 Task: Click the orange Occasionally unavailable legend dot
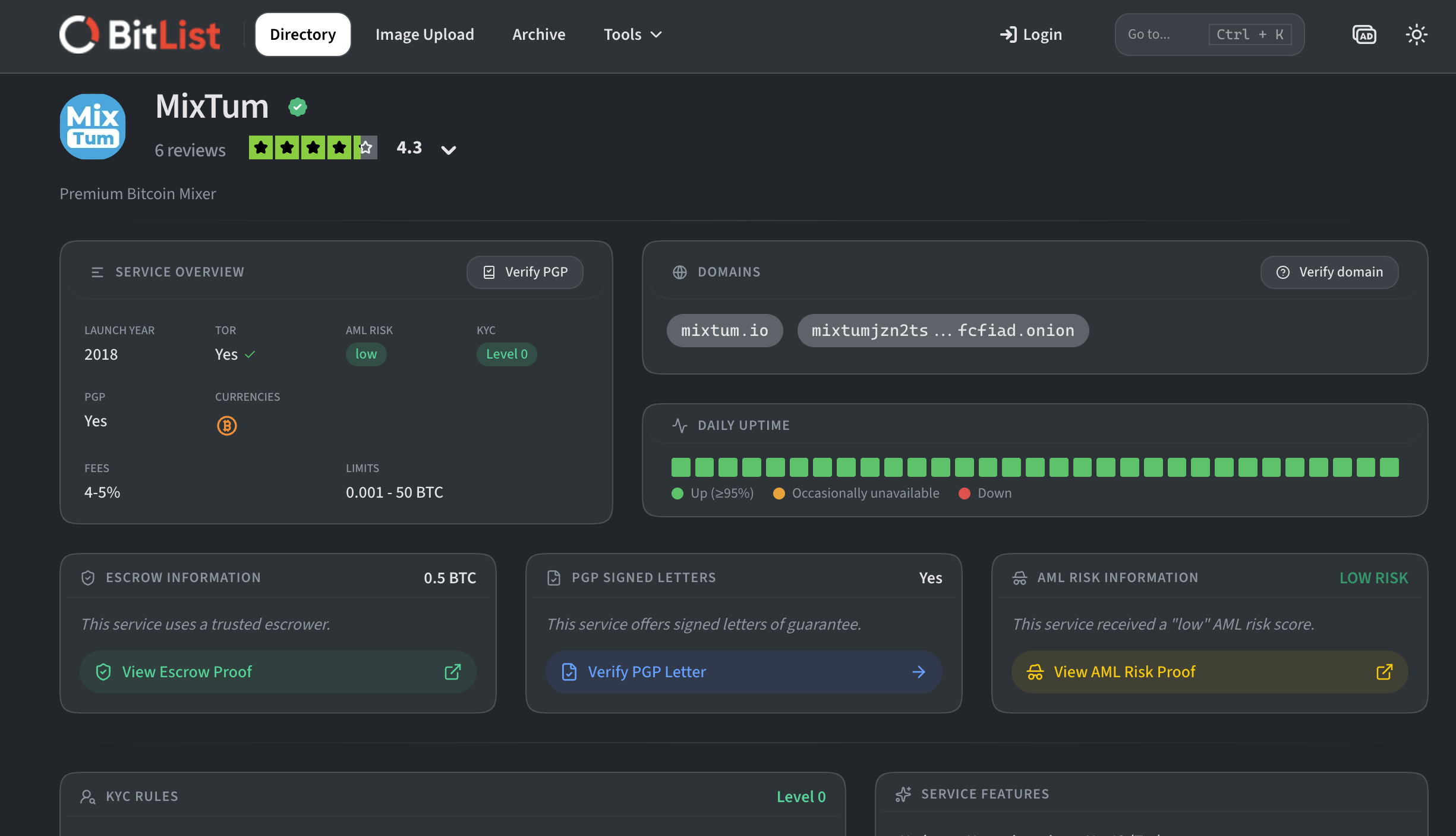pyautogui.click(x=779, y=494)
